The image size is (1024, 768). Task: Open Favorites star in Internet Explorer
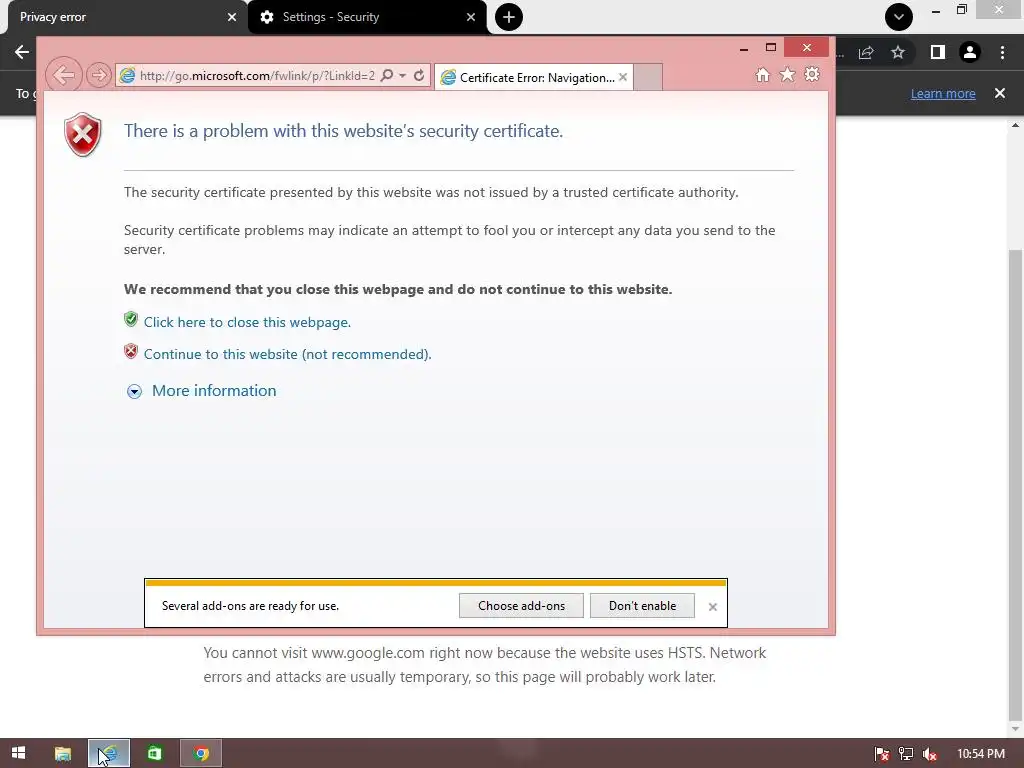(788, 74)
